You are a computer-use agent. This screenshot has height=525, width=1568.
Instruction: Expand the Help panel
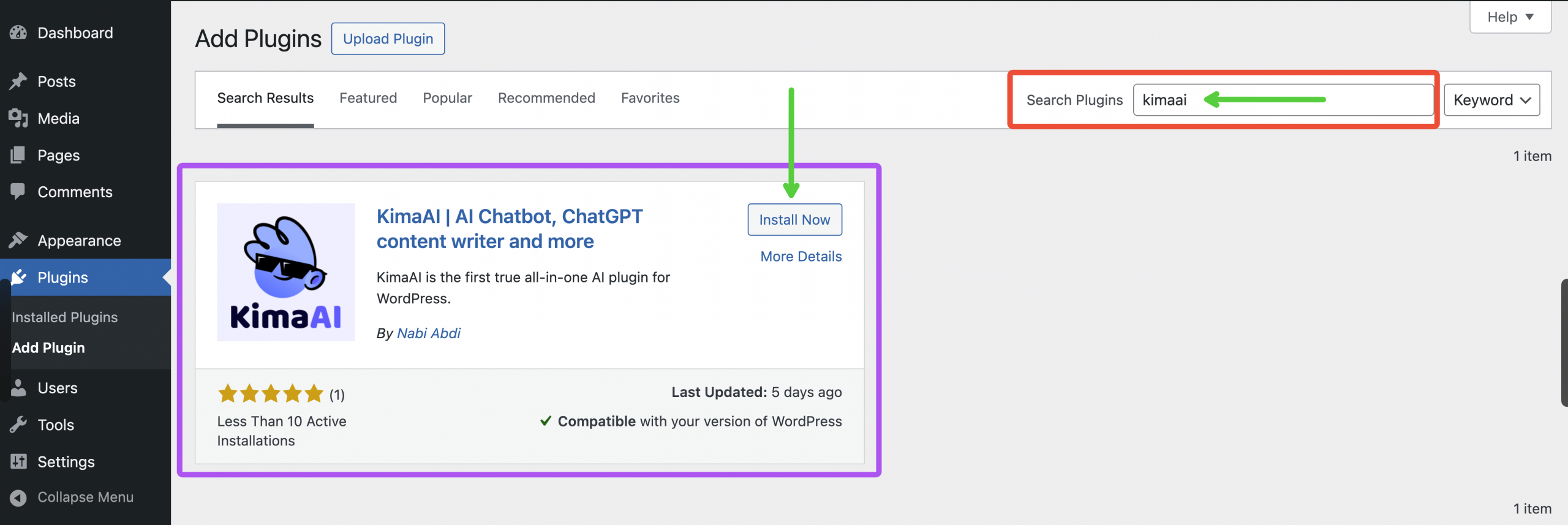pyautogui.click(x=1510, y=17)
